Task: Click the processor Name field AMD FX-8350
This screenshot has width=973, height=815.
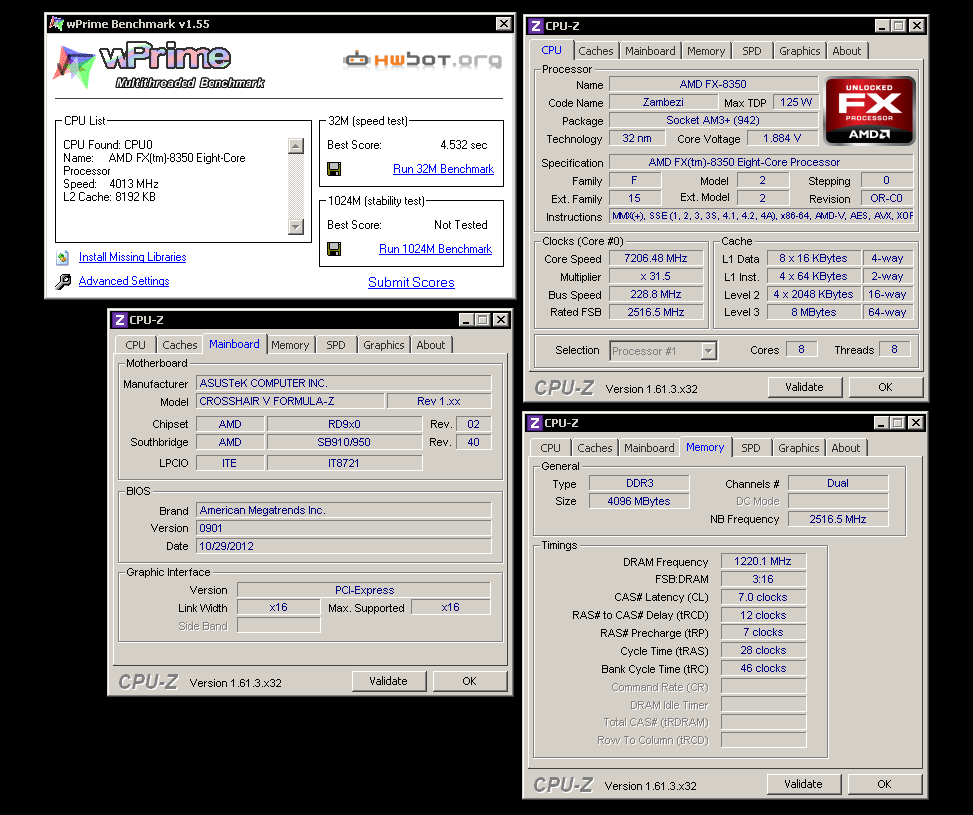Action: (x=713, y=84)
